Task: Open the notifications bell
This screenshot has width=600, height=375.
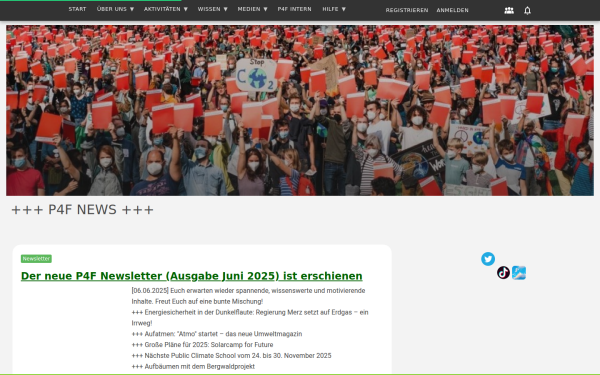Action: click(x=527, y=10)
